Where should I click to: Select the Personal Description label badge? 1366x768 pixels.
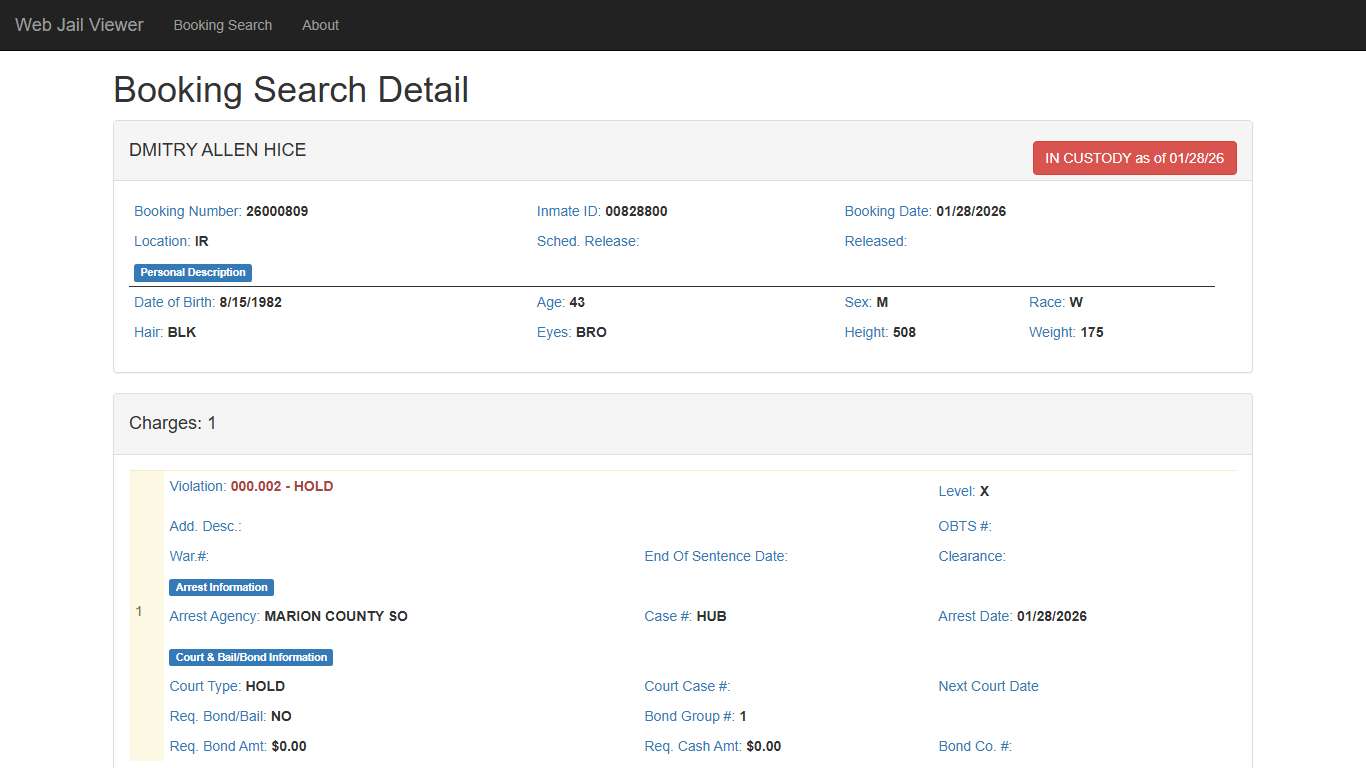point(193,272)
